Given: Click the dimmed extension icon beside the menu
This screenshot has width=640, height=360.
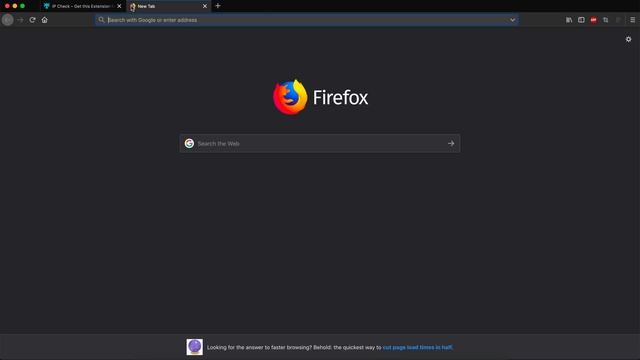Looking at the screenshot, I should tap(618, 20).
